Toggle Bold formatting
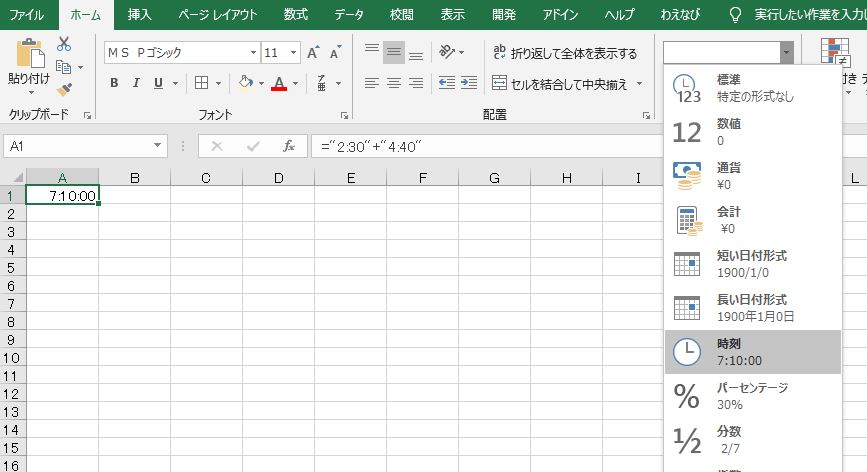The width and height of the screenshot is (867, 472). pyautogui.click(x=114, y=83)
